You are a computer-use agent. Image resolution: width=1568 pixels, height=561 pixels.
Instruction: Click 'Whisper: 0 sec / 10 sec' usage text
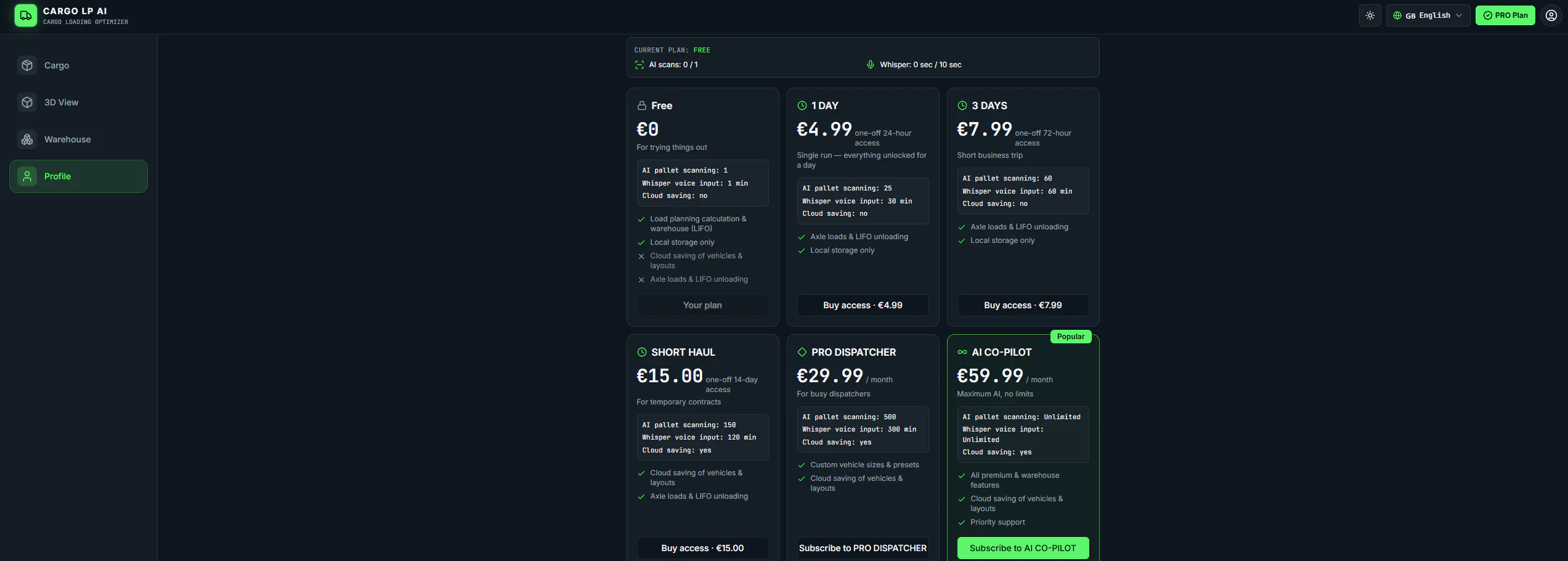pos(920,65)
